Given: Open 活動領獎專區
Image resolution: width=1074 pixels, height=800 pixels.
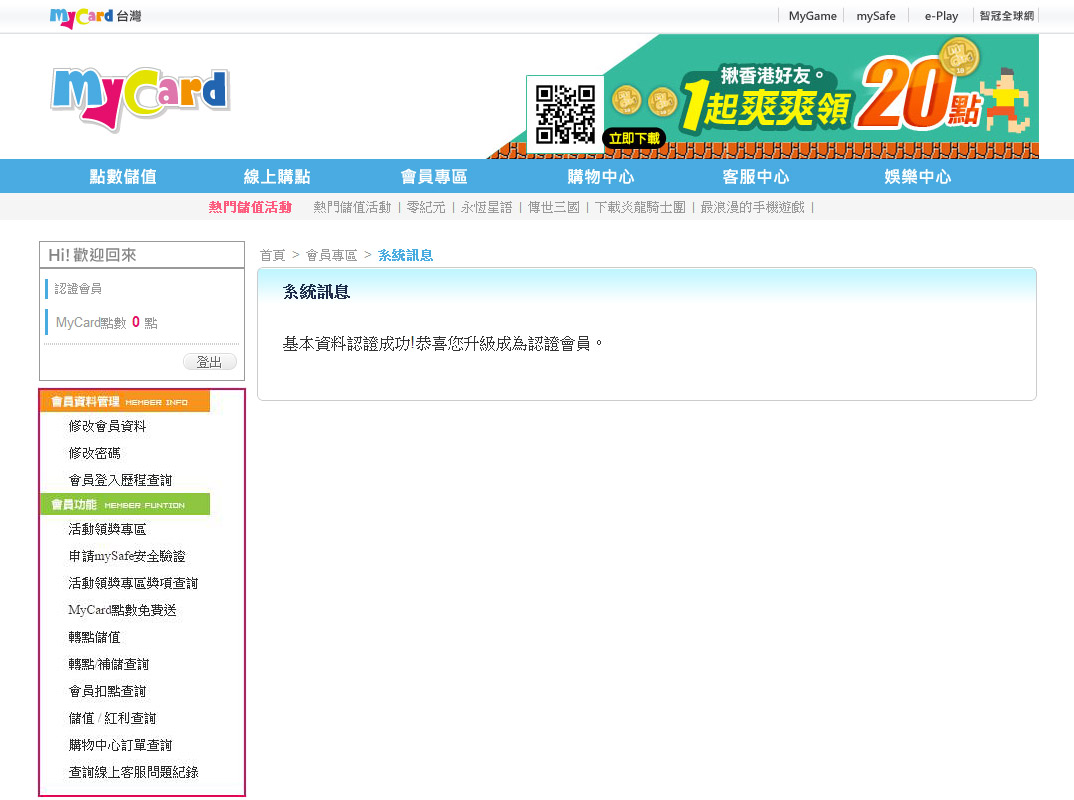Looking at the screenshot, I should (x=108, y=529).
